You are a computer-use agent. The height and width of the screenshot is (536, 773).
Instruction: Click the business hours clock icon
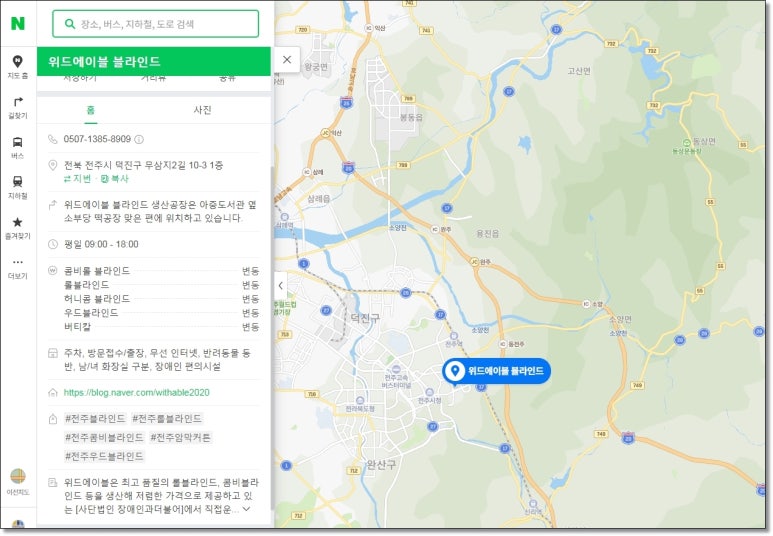pyautogui.click(x=53, y=244)
